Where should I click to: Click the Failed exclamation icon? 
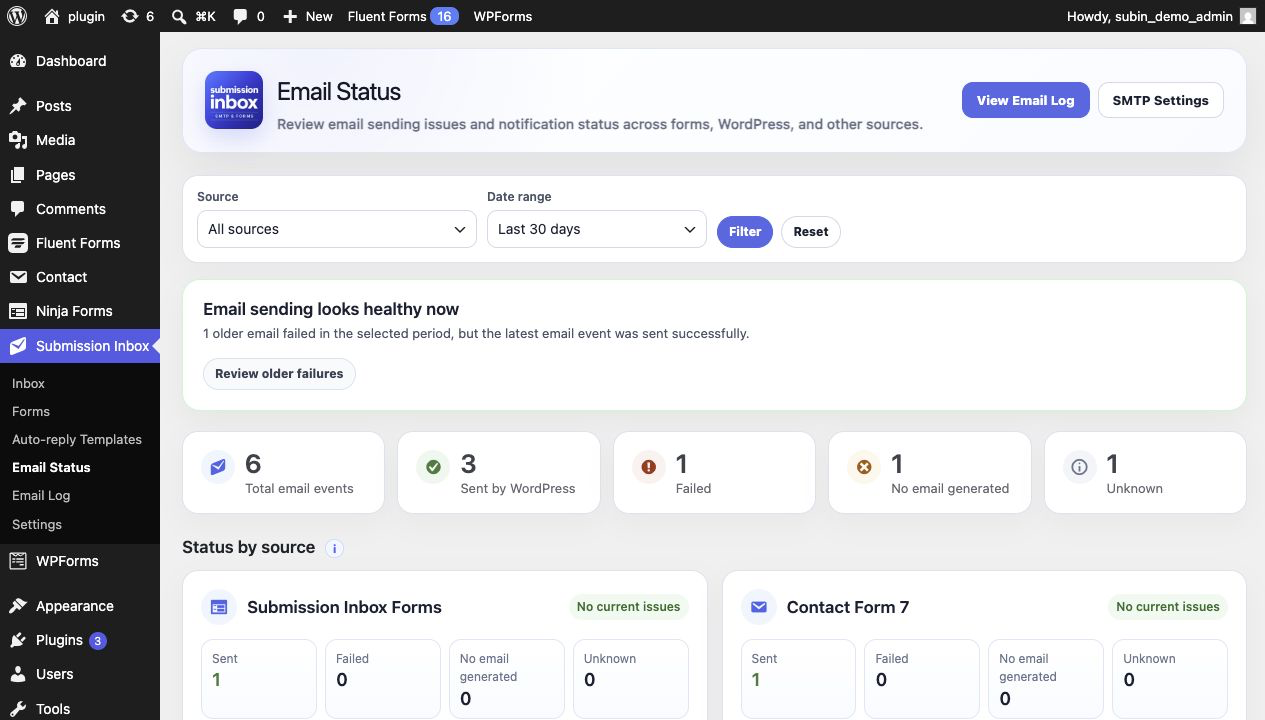pos(649,467)
